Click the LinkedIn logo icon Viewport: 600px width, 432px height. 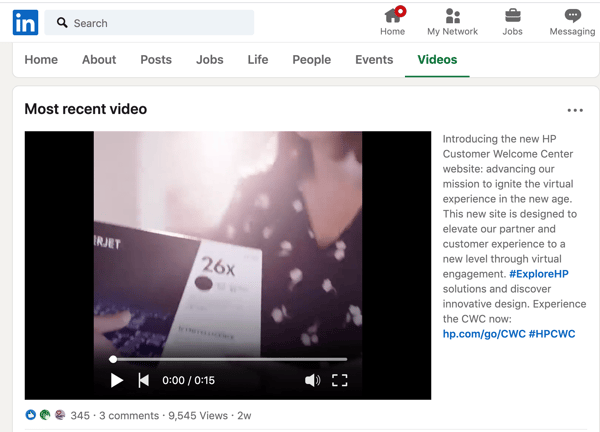(x=25, y=23)
